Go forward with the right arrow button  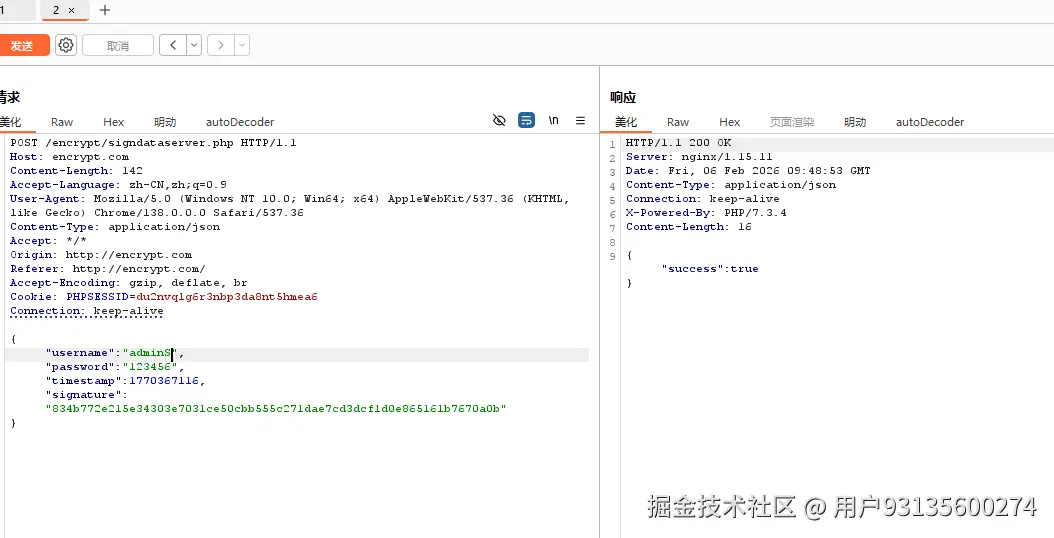[220, 45]
